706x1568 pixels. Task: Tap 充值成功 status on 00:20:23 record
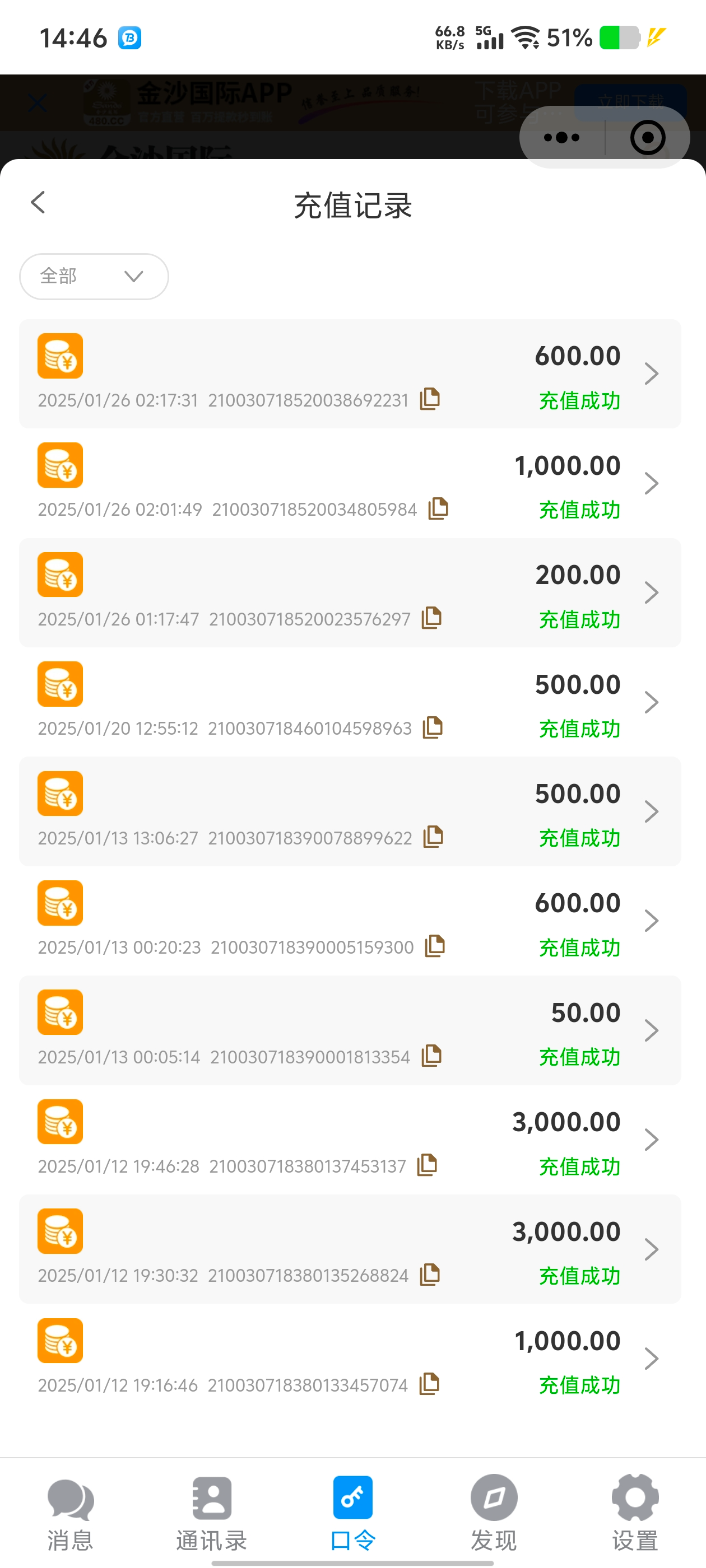click(579, 948)
